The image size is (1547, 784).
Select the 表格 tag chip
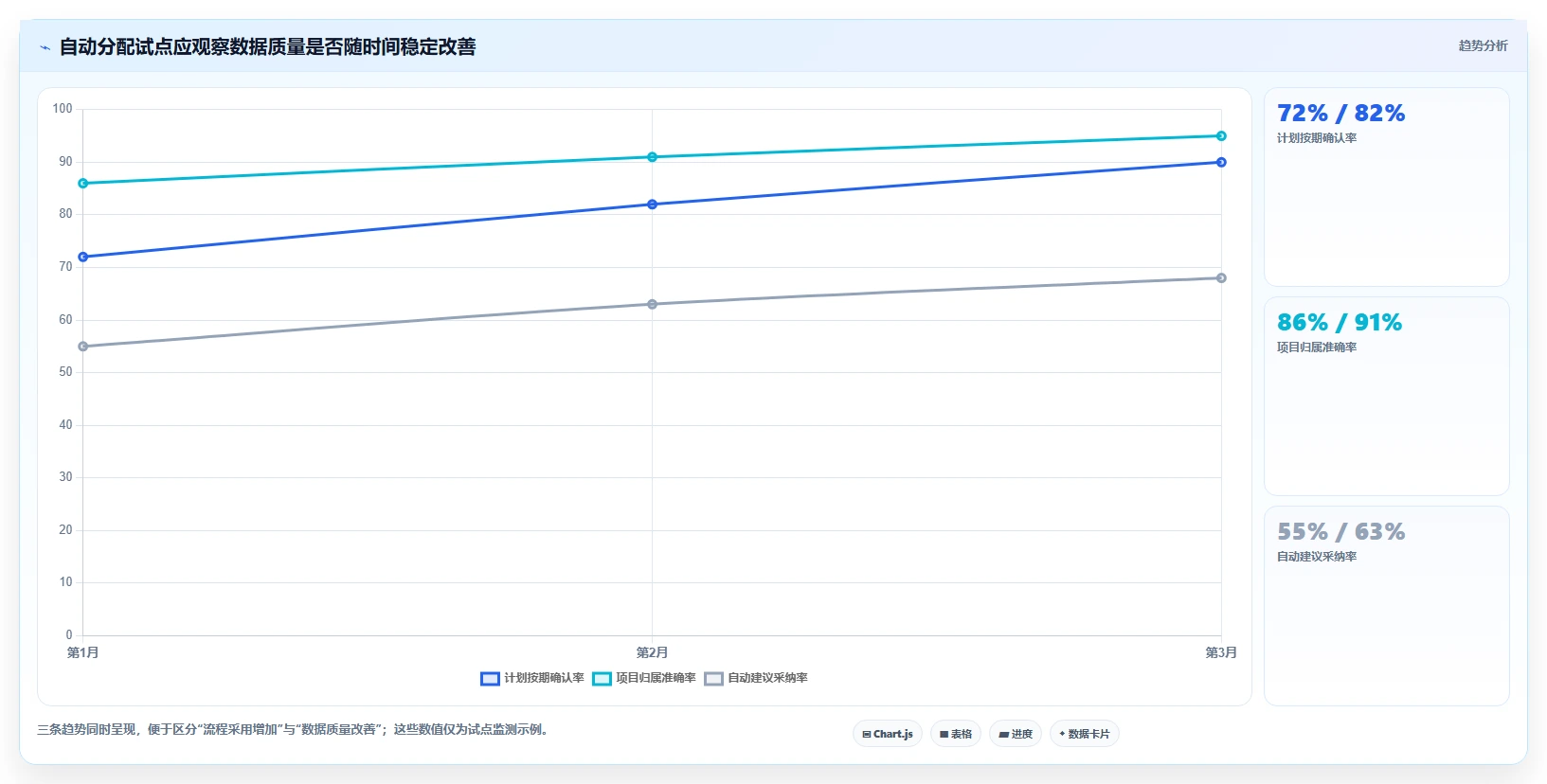coord(956,734)
